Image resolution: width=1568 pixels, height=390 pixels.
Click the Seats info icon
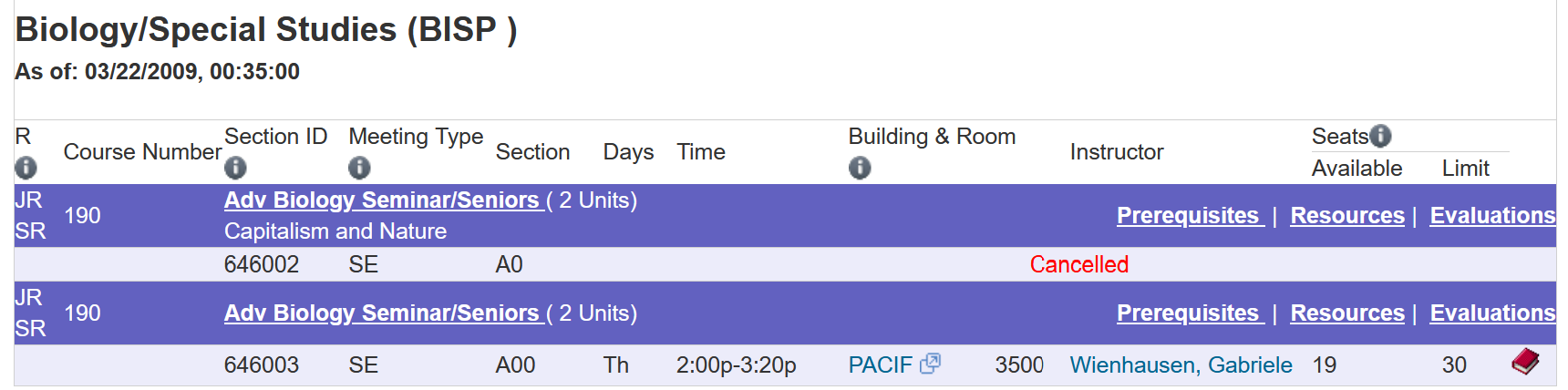(1380, 136)
